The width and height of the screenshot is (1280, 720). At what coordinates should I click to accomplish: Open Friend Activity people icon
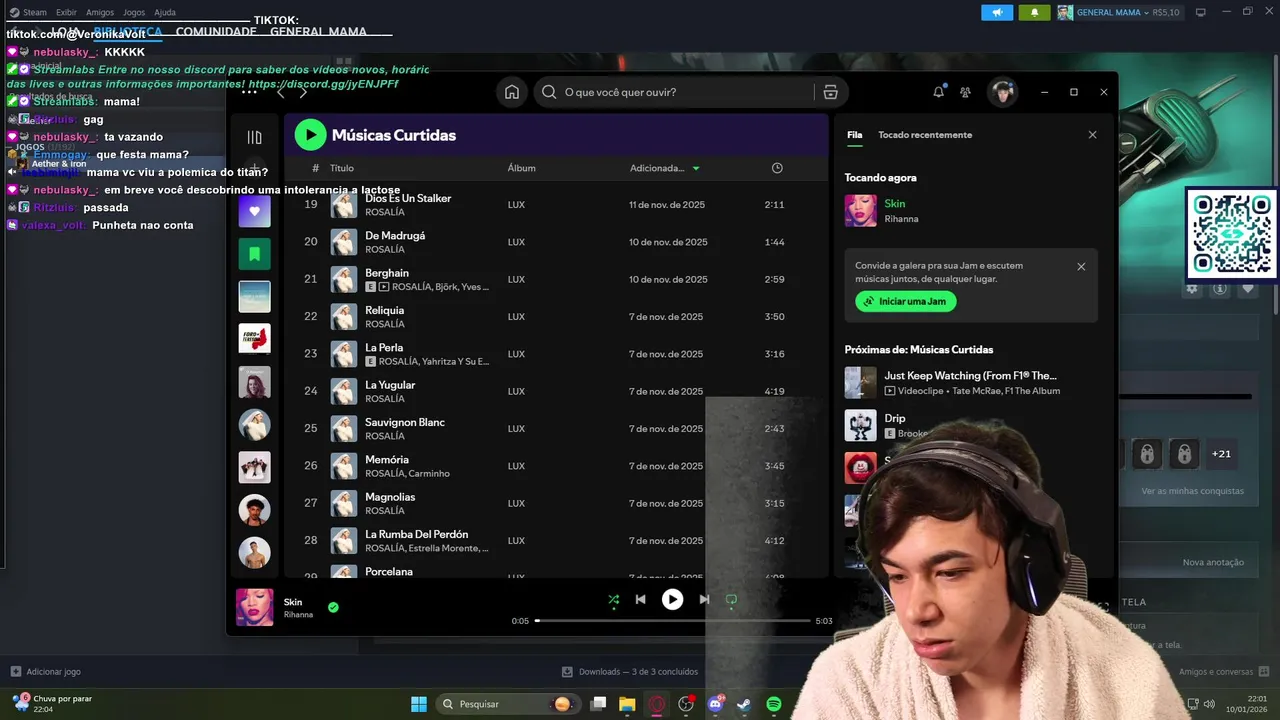coord(965,92)
